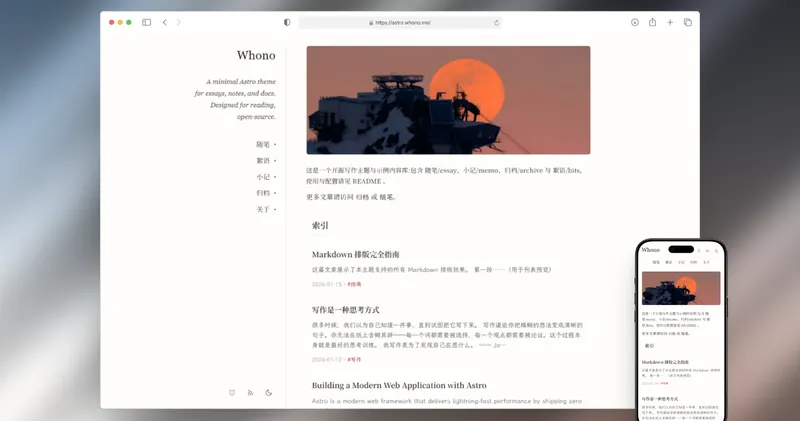Open the Safari downloads list
Image resolution: width=800 pixels, height=421 pixels.
(634, 22)
